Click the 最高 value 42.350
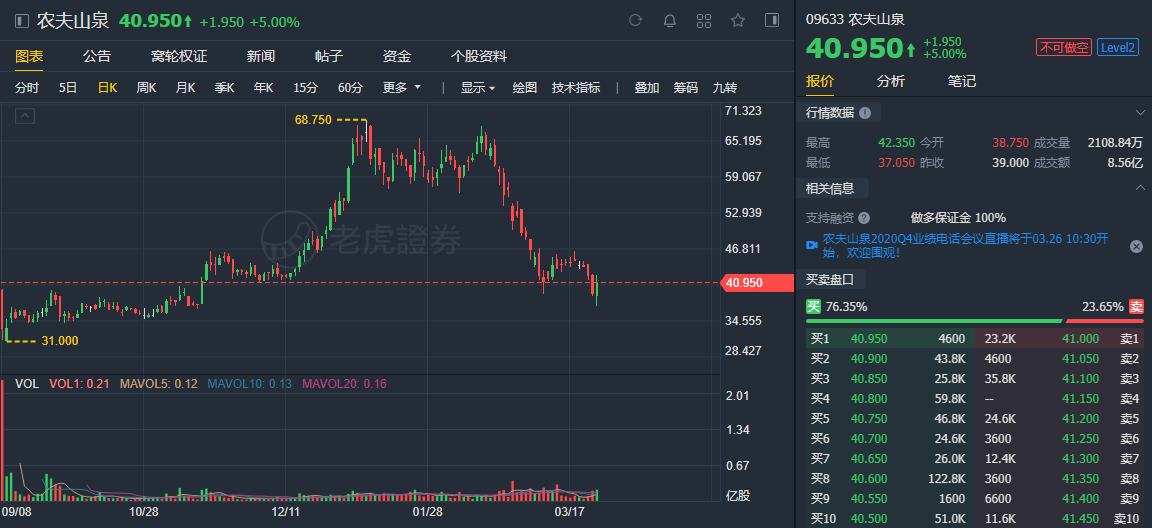1152x528 pixels. coord(896,143)
